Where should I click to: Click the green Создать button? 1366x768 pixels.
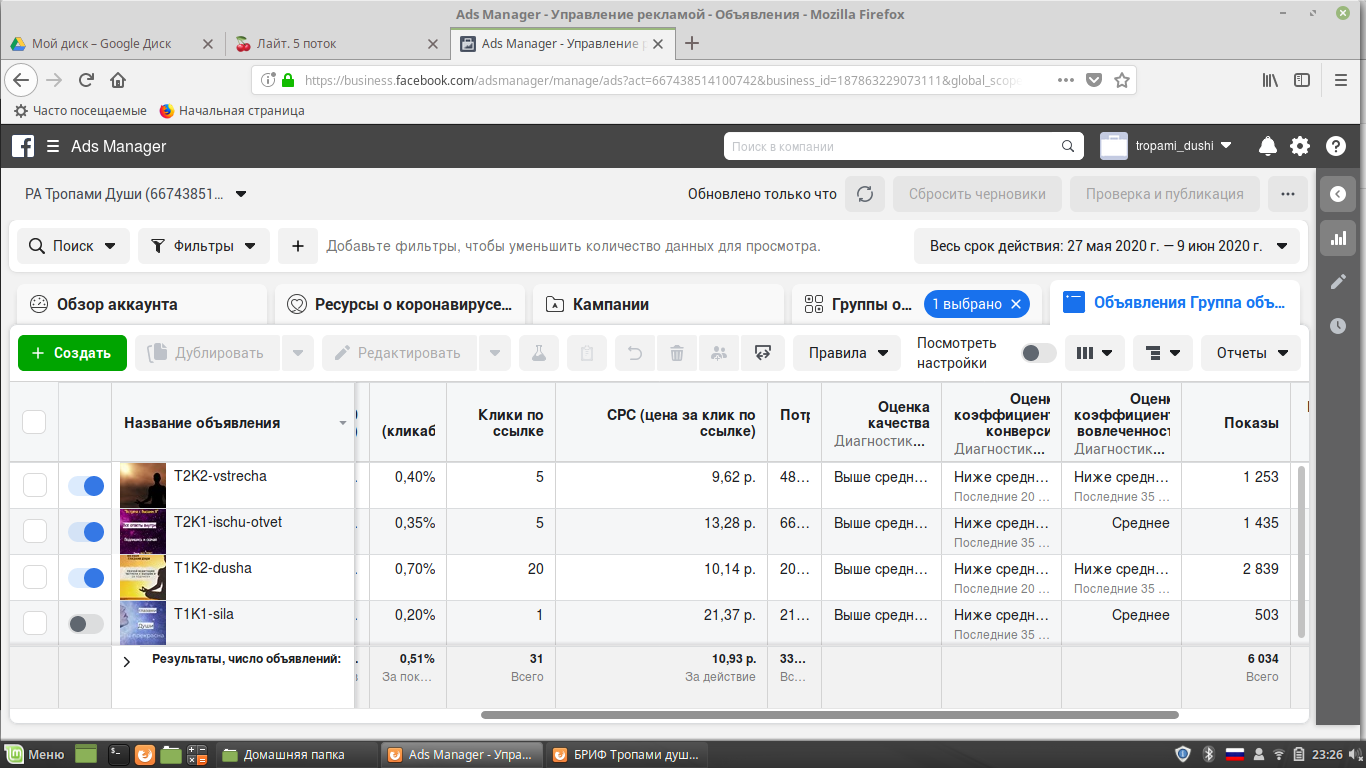tap(72, 353)
